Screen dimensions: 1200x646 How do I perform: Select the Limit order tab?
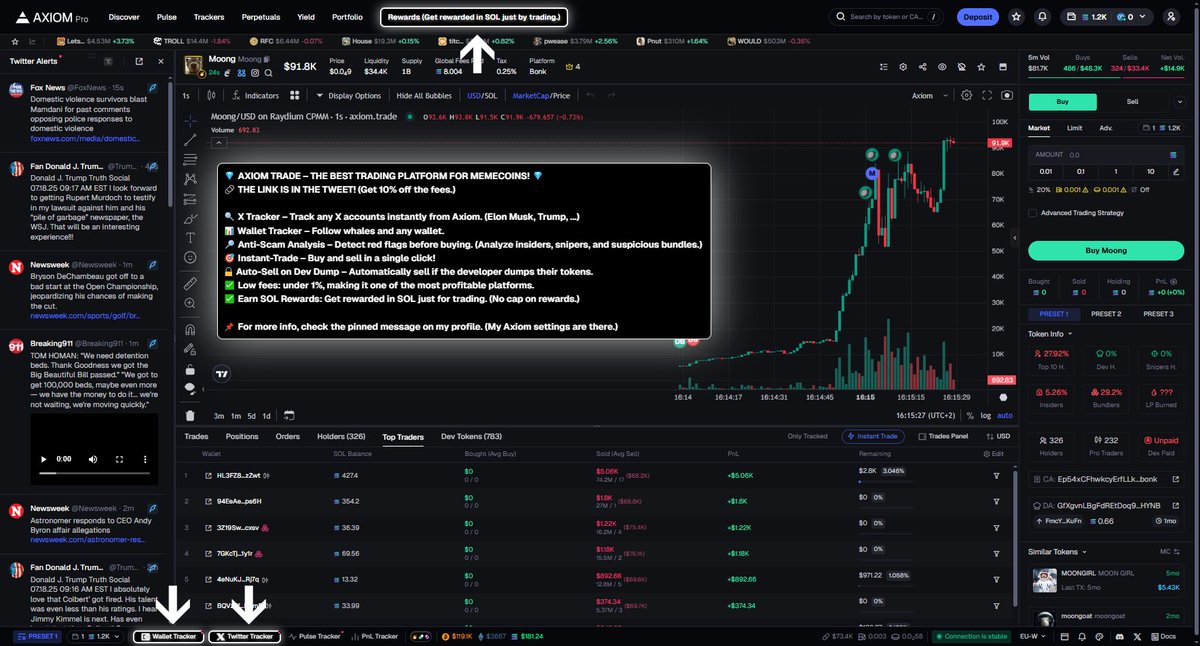coord(1074,128)
